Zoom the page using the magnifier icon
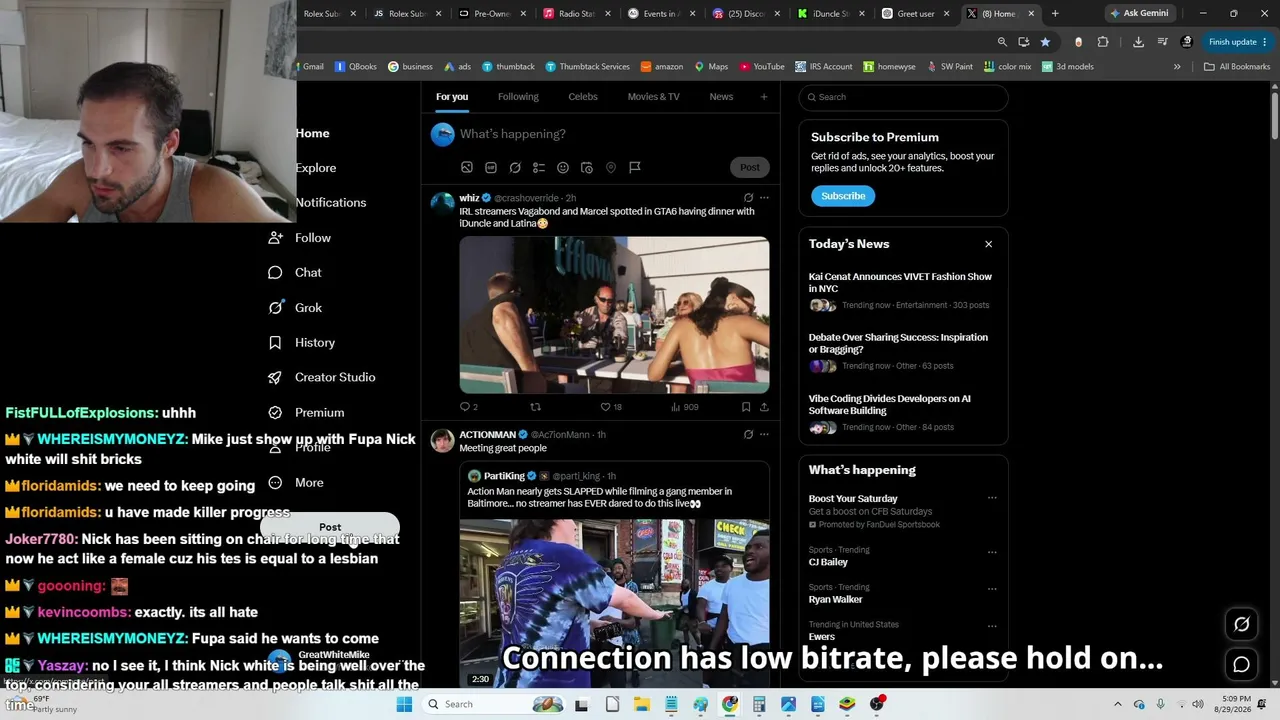Image resolution: width=1280 pixels, height=720 pixels. click(x=1002, y=42)
